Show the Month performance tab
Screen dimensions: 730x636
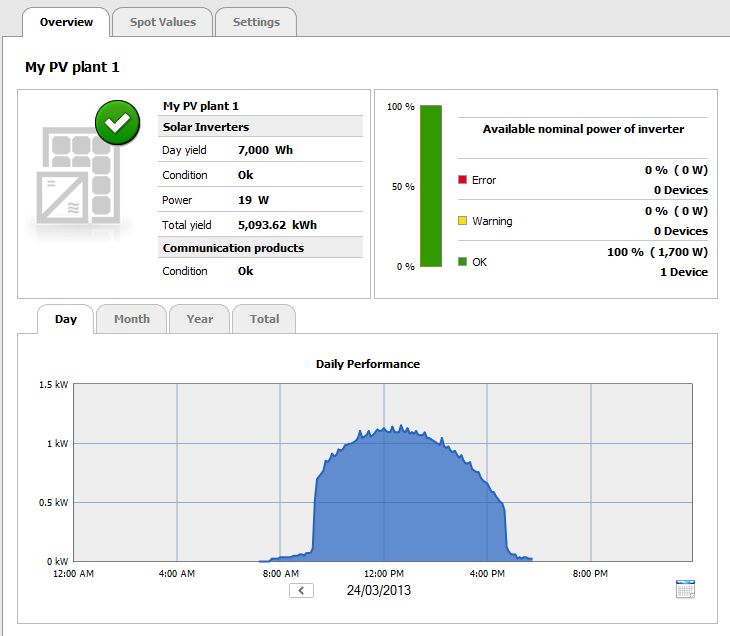click(132, 319)
